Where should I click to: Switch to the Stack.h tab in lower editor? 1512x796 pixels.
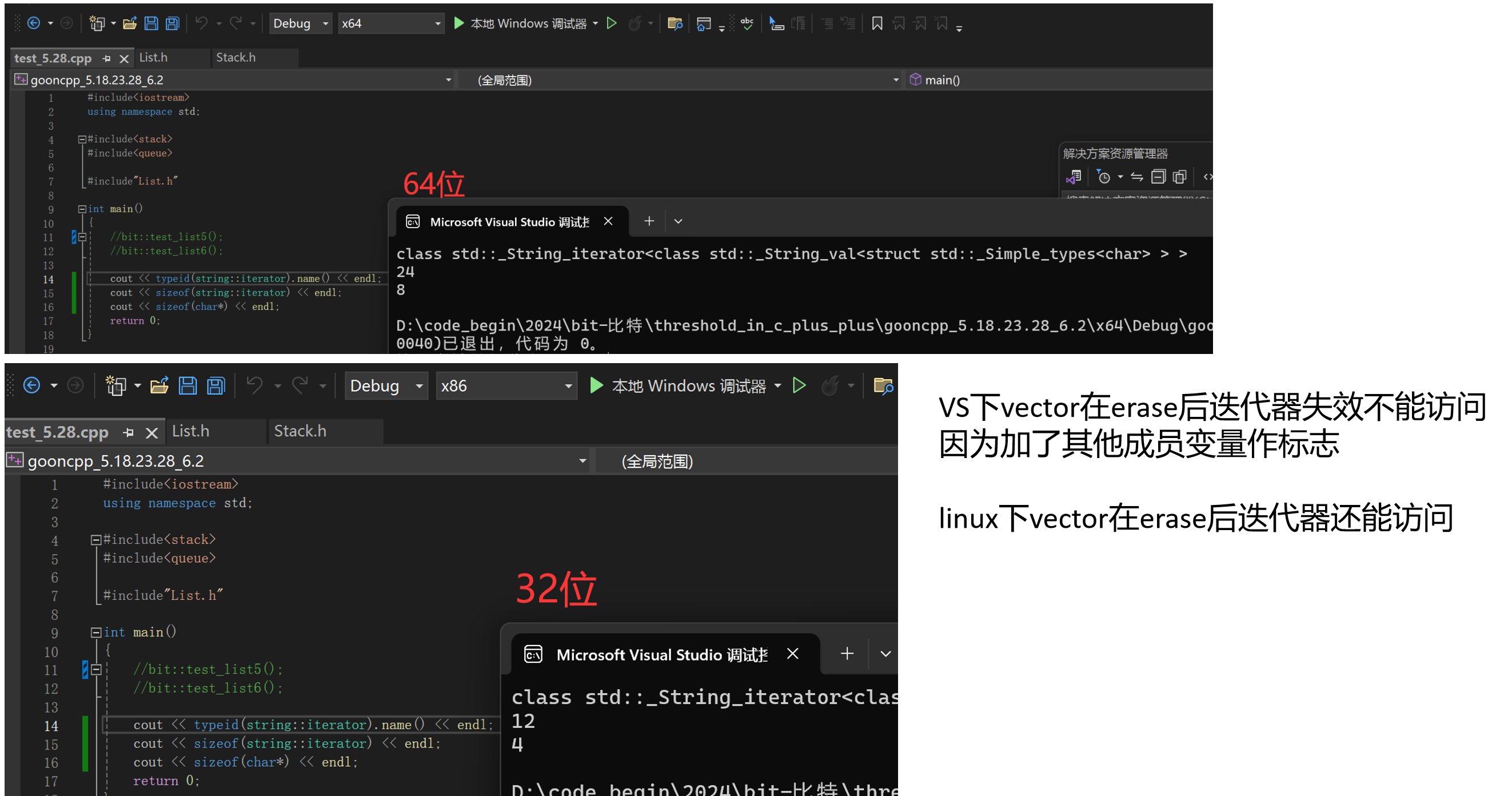tap(300, 431)
